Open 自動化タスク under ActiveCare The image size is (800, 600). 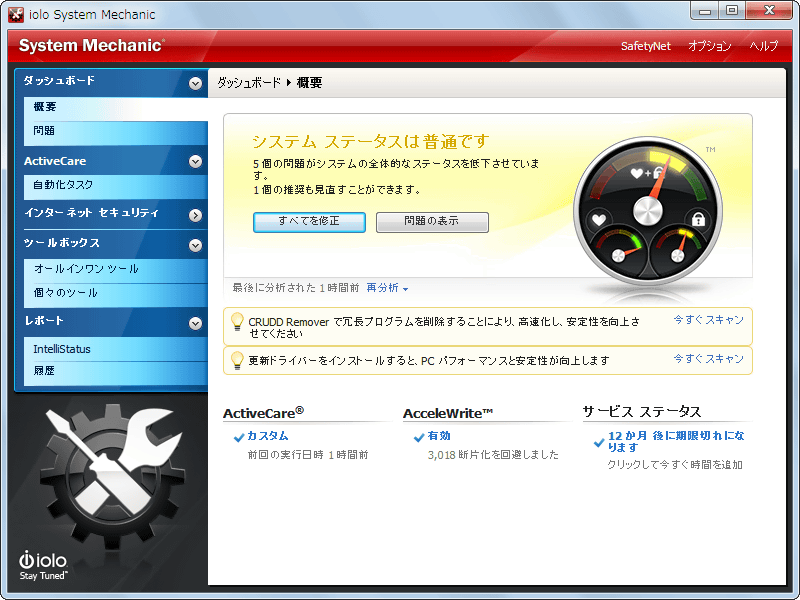pos(115,185)
